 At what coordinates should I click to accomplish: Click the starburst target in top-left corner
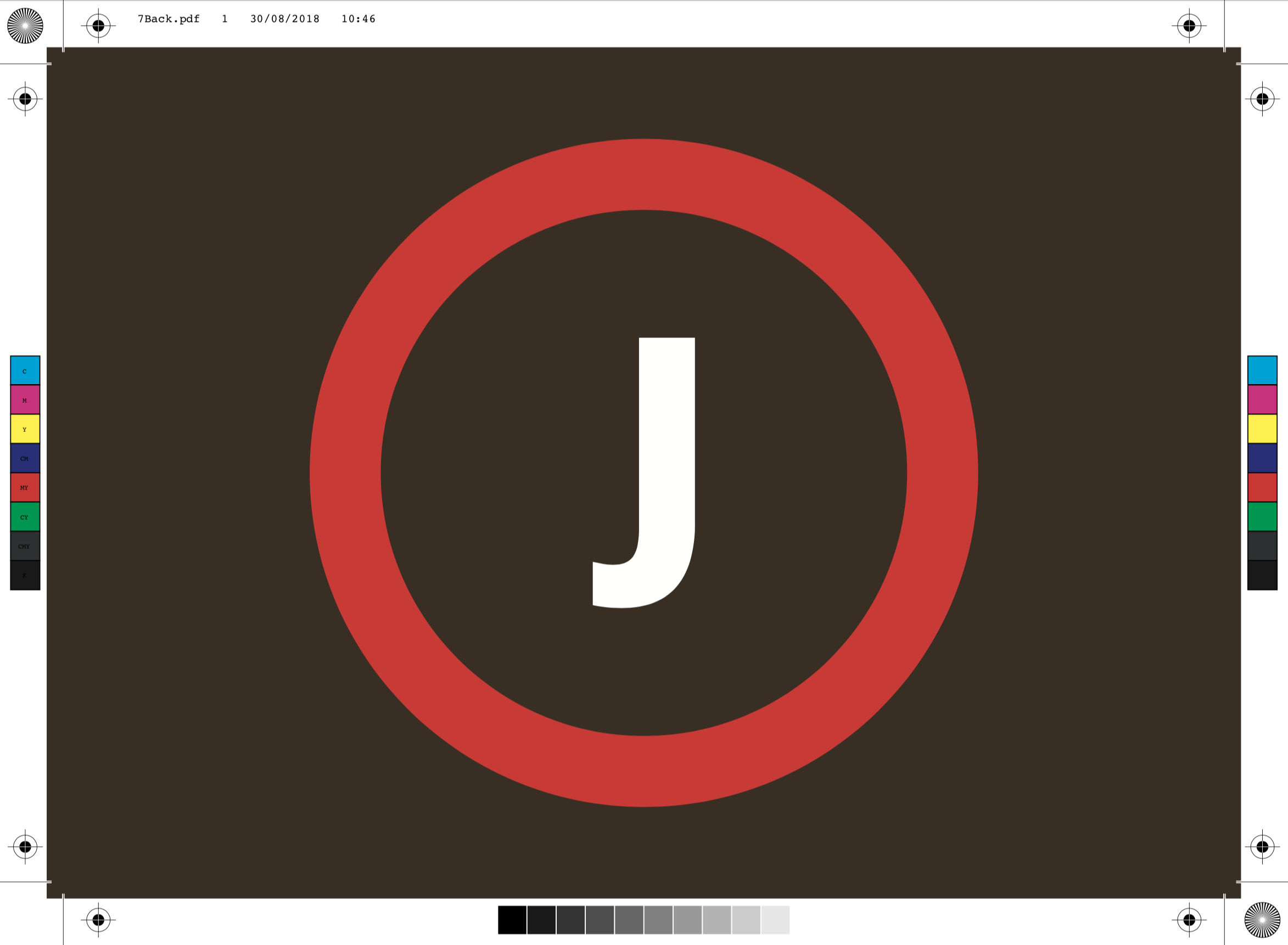[25, 26]
